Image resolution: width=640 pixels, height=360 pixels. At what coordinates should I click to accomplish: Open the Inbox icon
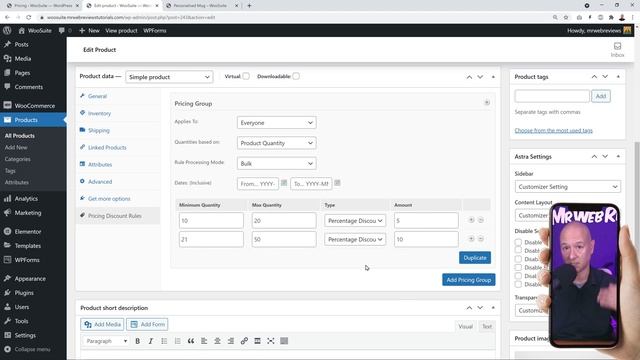click(x=617, y=50)
